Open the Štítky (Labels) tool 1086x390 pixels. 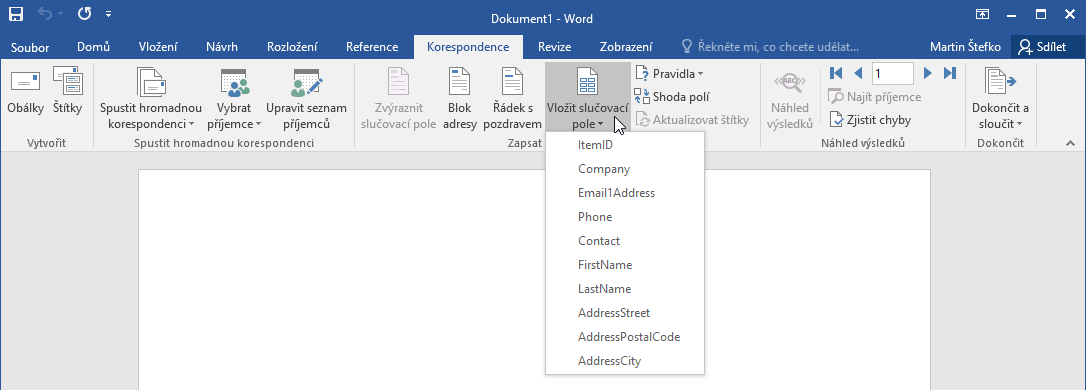coord(67,91)
